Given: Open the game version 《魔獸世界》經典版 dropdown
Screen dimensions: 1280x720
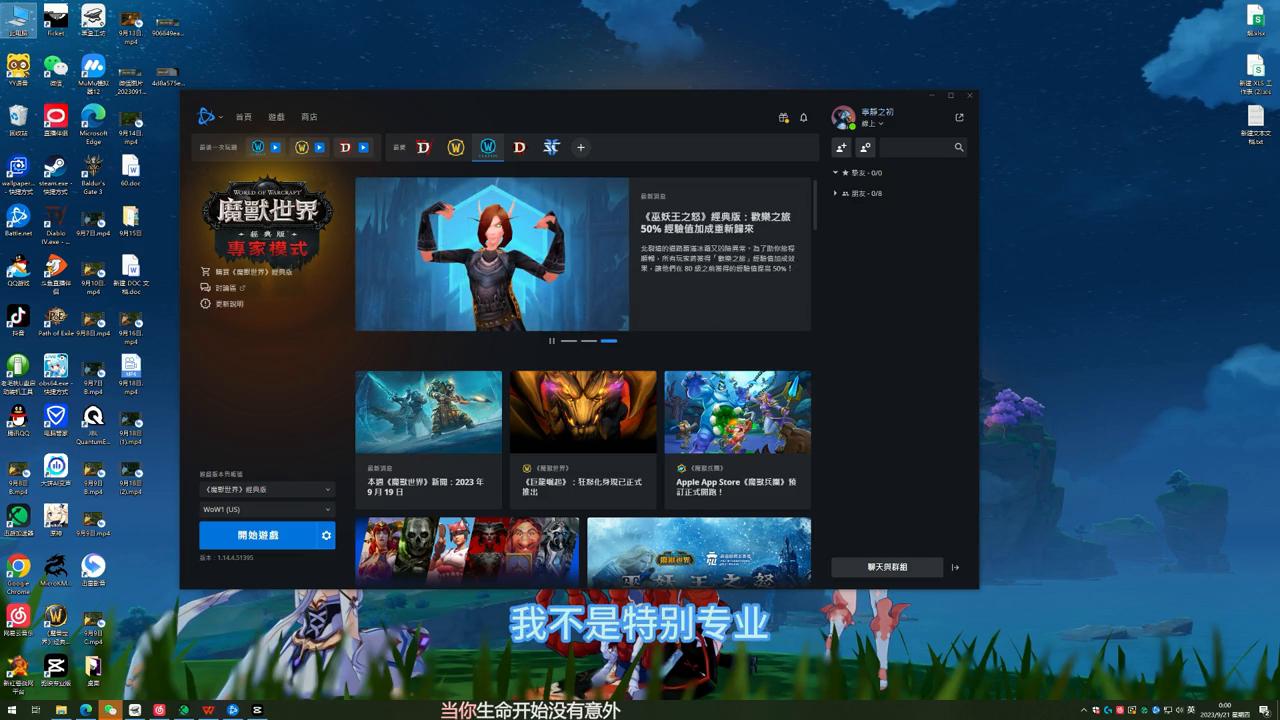Looking at the screenshot, I should (x=267, y=490).
